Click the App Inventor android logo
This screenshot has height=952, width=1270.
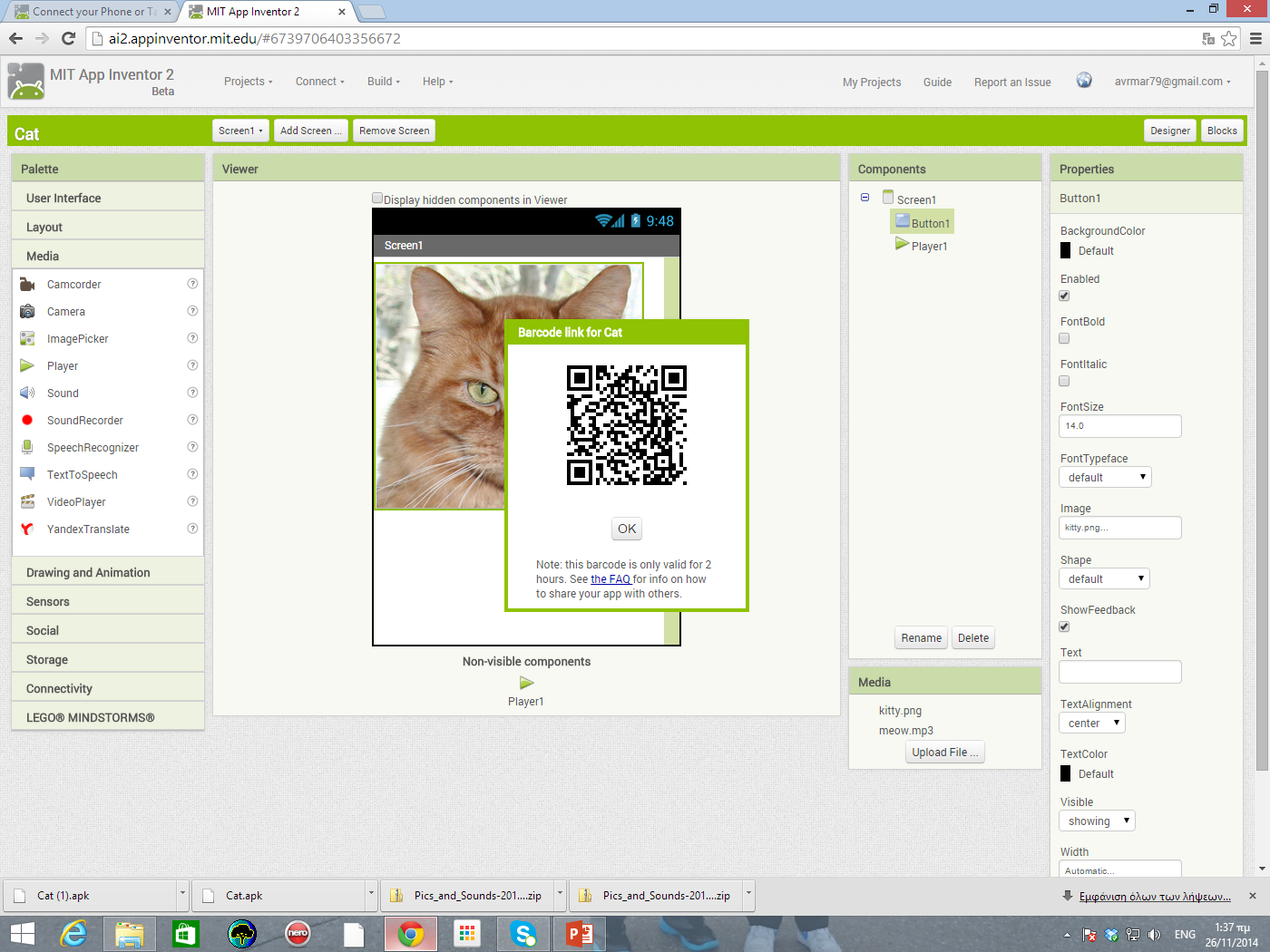[25, 82]
